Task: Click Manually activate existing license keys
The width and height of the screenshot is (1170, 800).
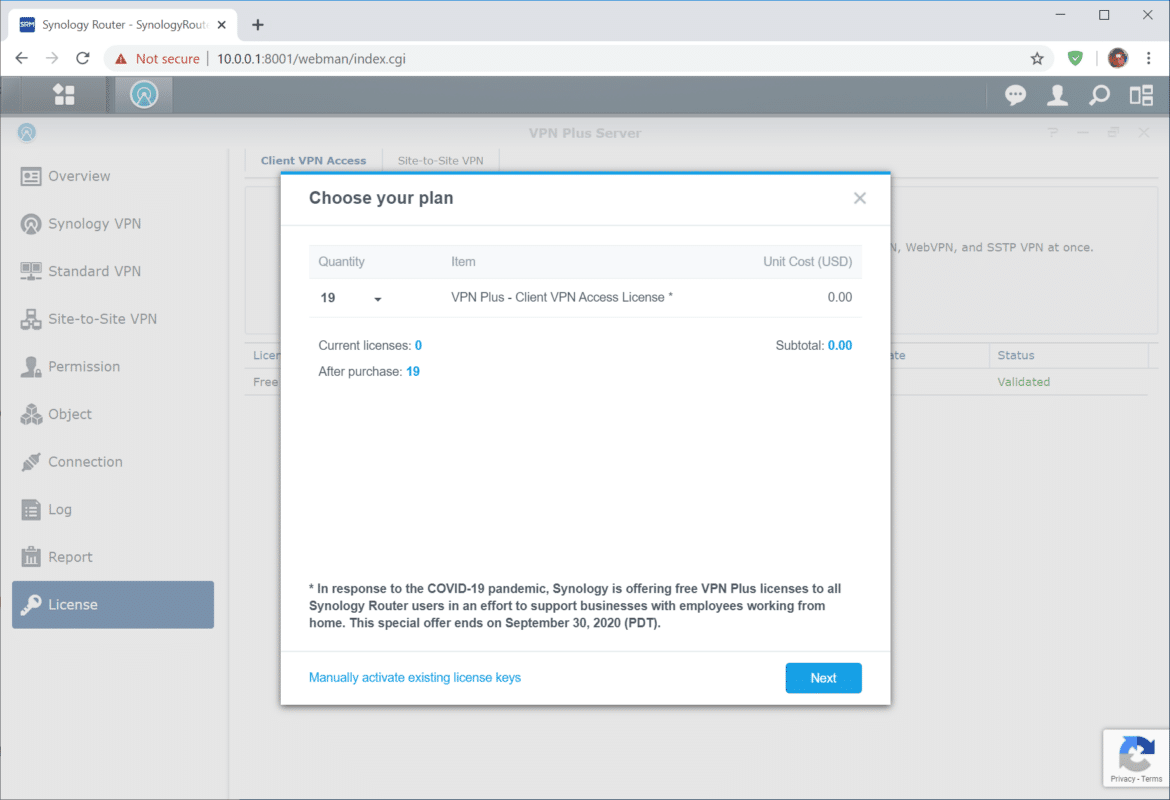Action: click(x=415, y=678)
